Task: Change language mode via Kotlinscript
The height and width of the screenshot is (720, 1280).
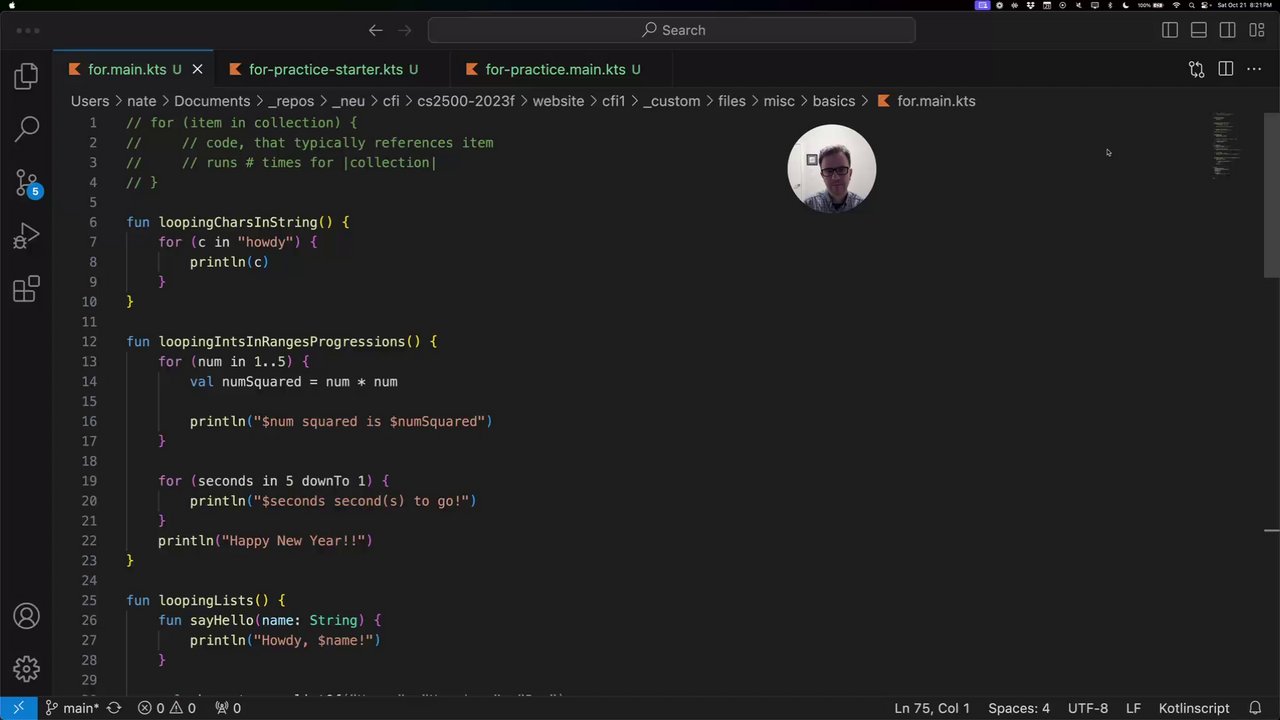Action: [1194, 708]
